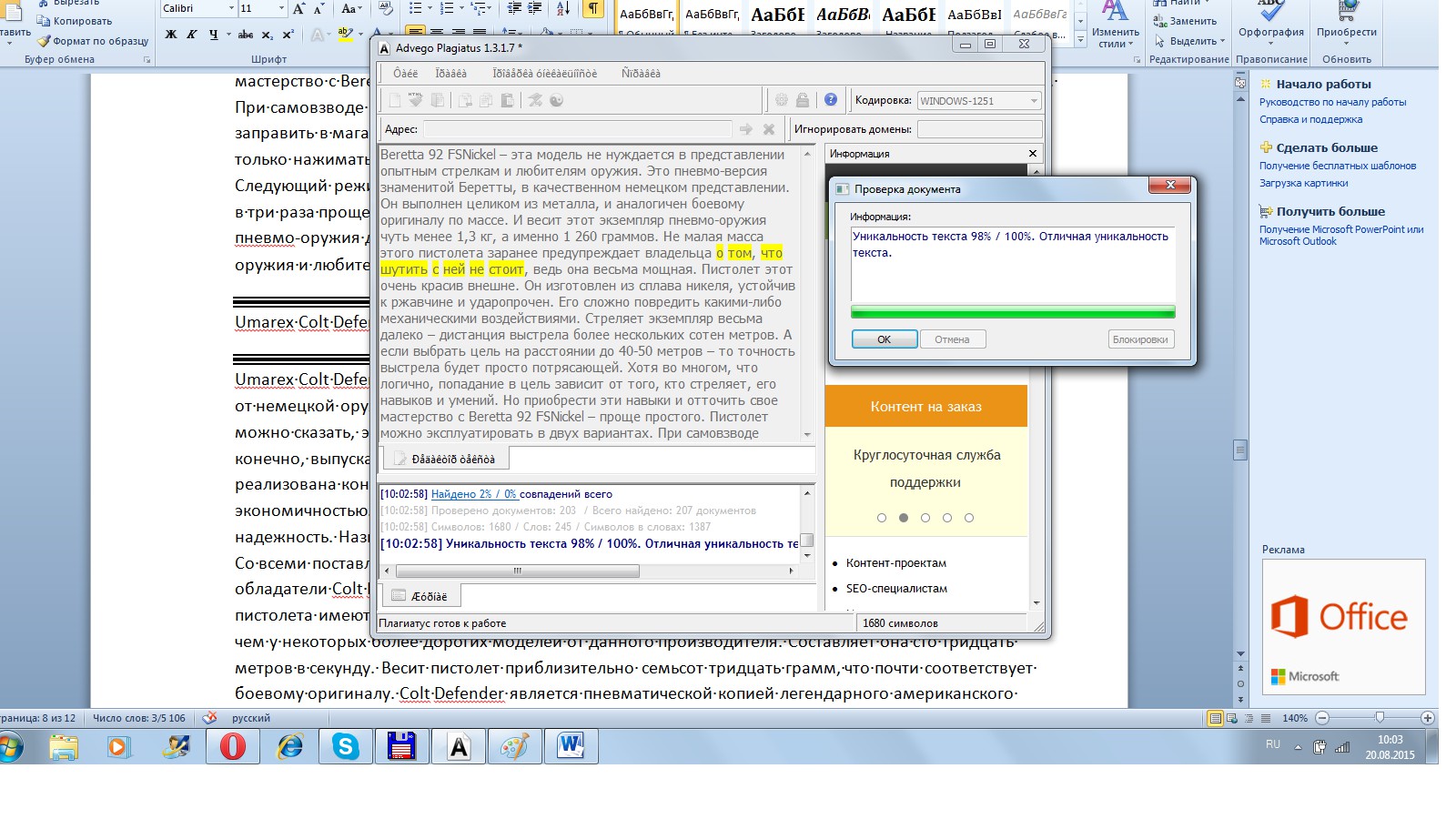Click the paste icon in Plagiatus toolbar
The image size is (1456, 819).
[x=508, y=100]
